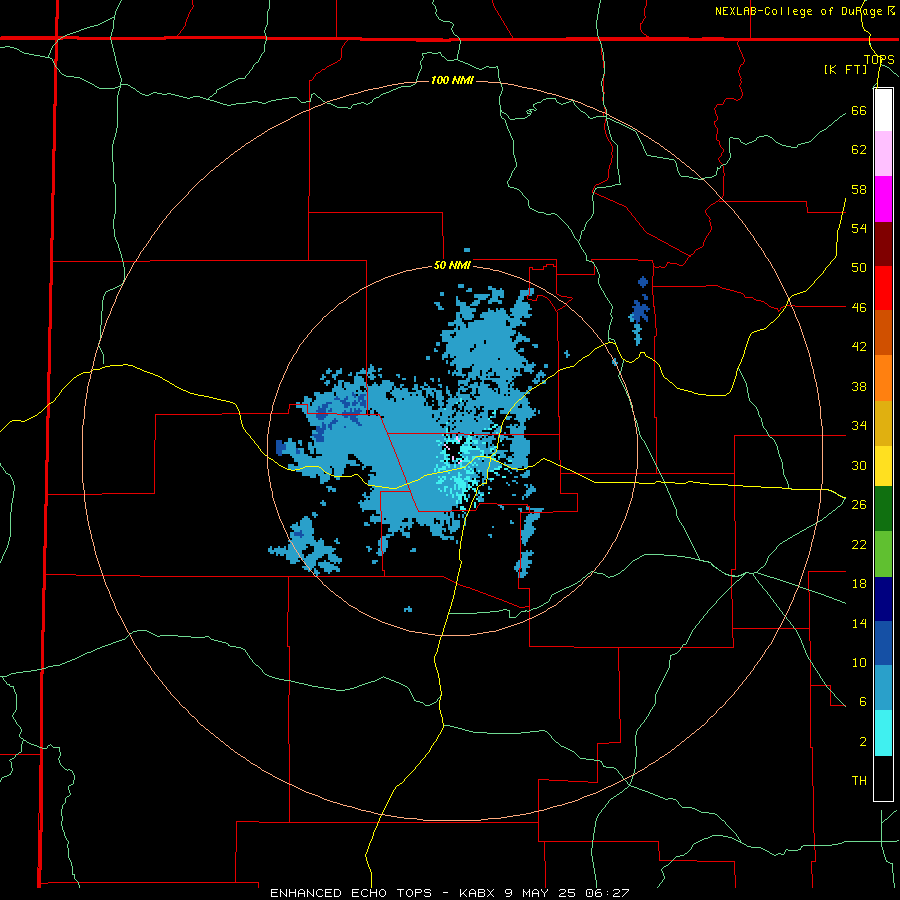This screenshot has width=900, height=900.
Task: Click the legend value 46
Action: [x=859, y=307]
